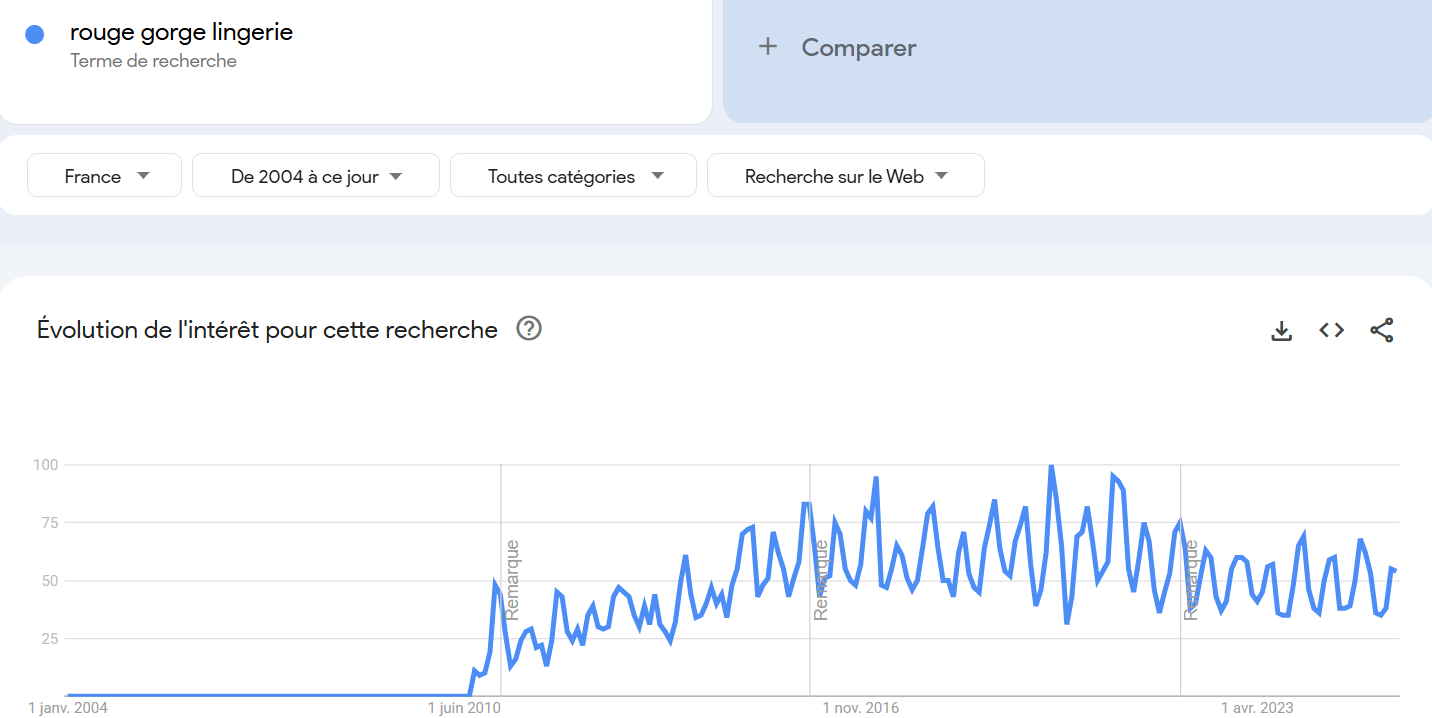Click the plus icon beside Comparer

click(x=768, y=47)
